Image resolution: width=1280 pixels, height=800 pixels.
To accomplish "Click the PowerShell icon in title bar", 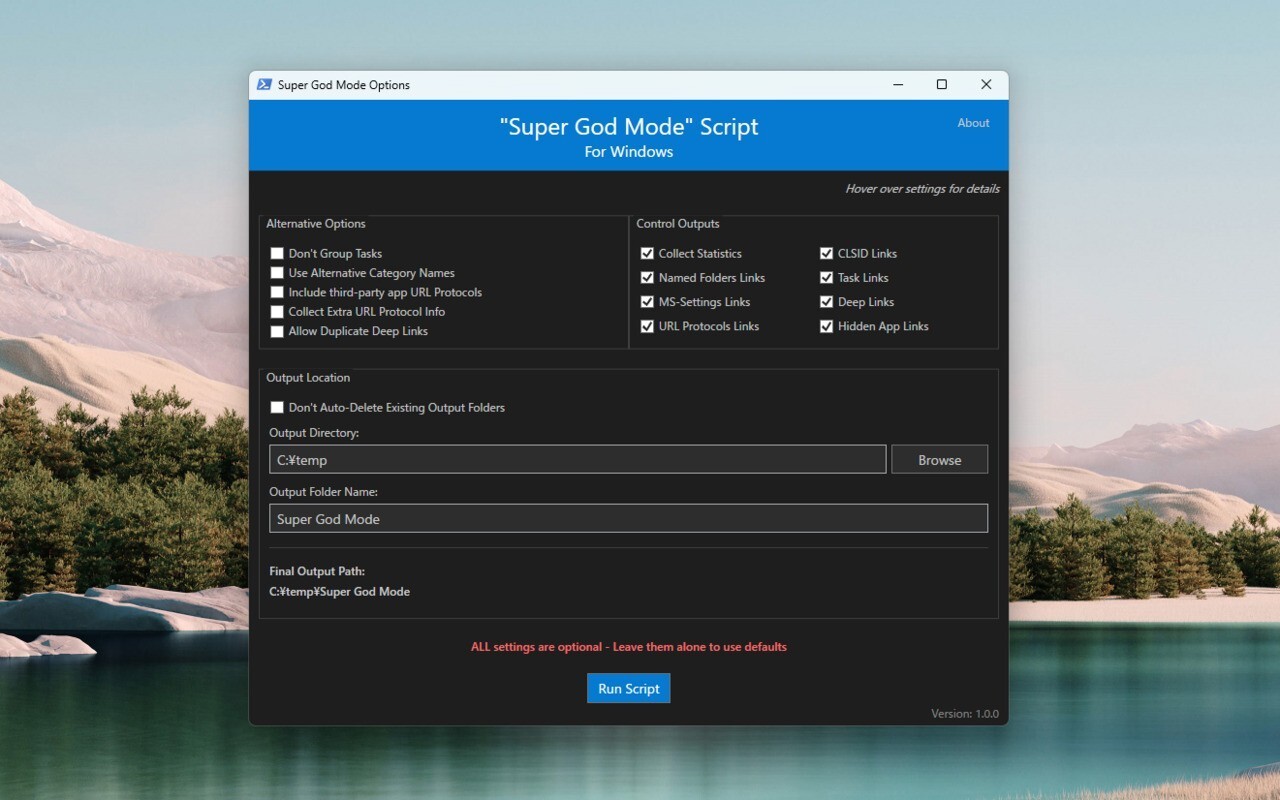I will [x=264, y=85].
